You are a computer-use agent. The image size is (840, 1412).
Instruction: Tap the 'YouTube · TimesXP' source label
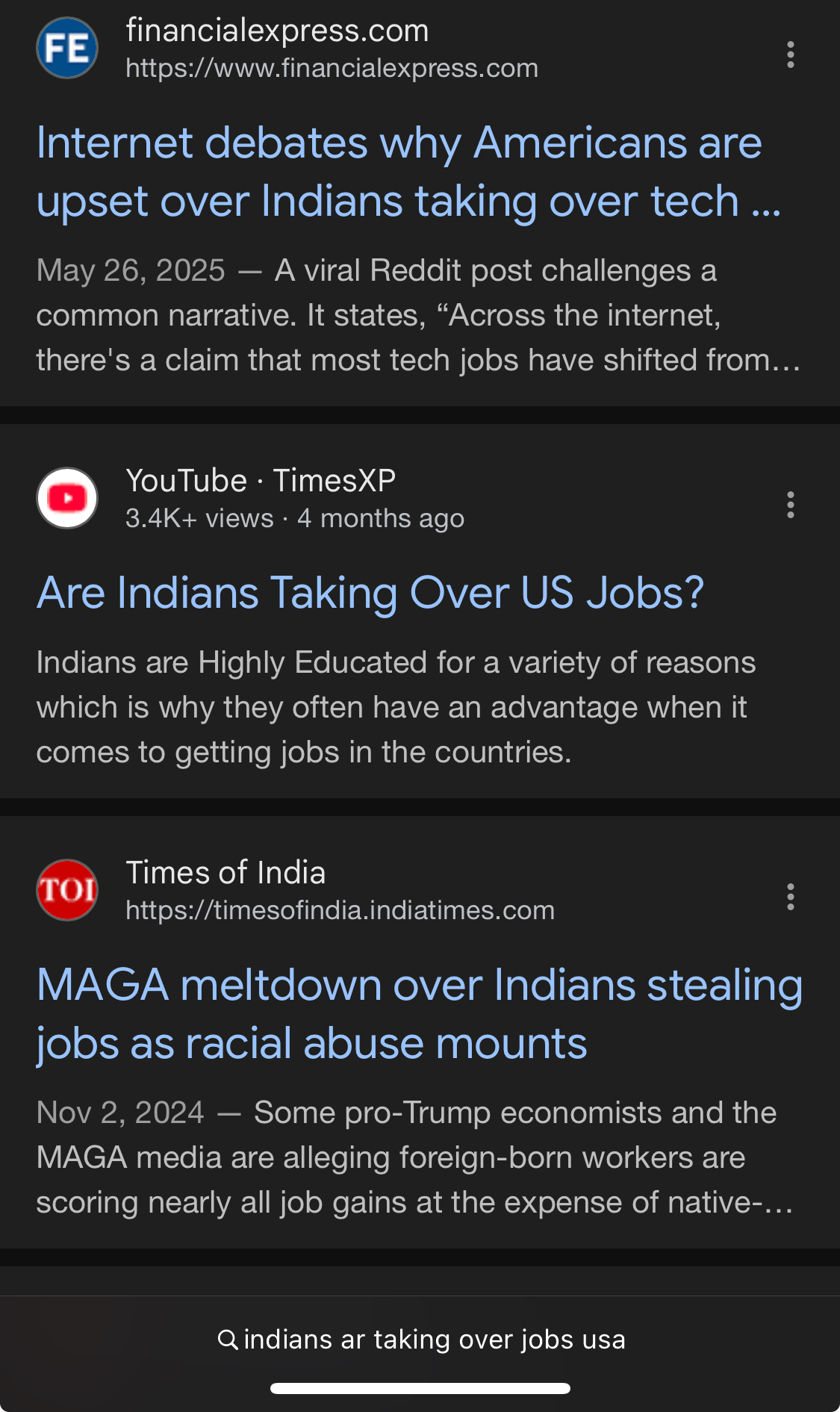[x=261, y=480]
